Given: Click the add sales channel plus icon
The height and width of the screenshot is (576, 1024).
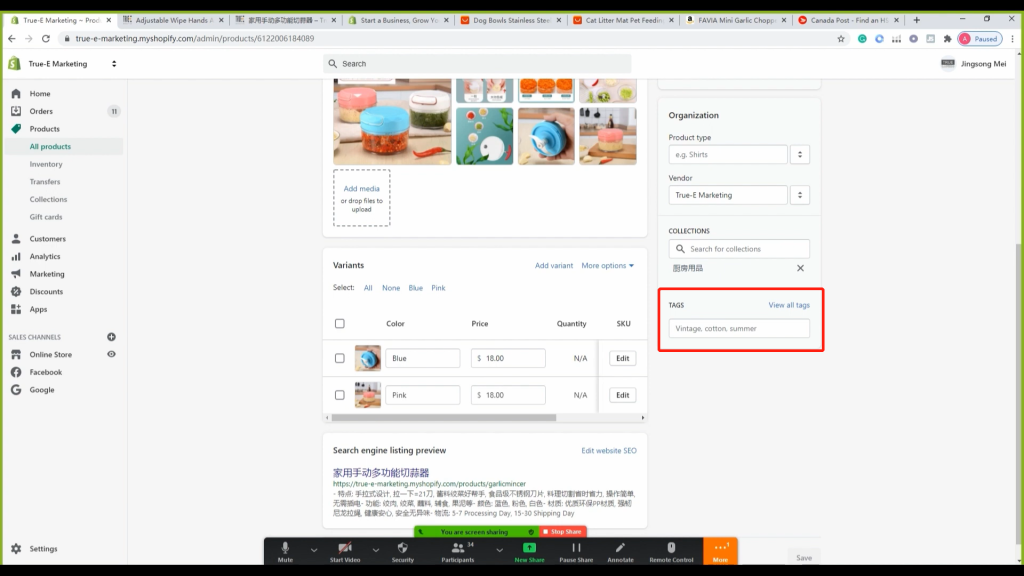Looking at the screenshot, I should (x=109, y=336).
